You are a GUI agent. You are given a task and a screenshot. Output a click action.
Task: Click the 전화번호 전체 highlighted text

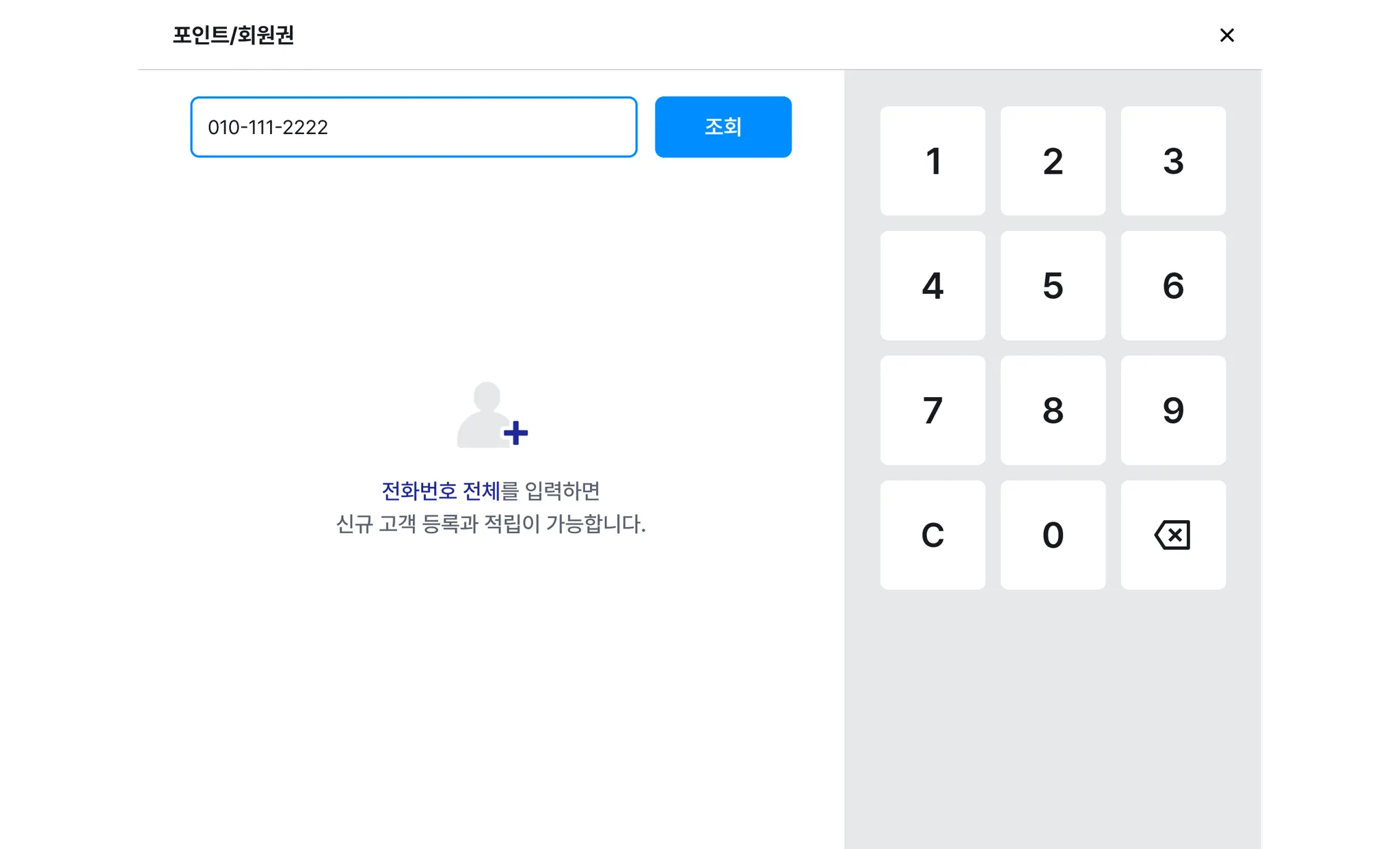point(441,491)
